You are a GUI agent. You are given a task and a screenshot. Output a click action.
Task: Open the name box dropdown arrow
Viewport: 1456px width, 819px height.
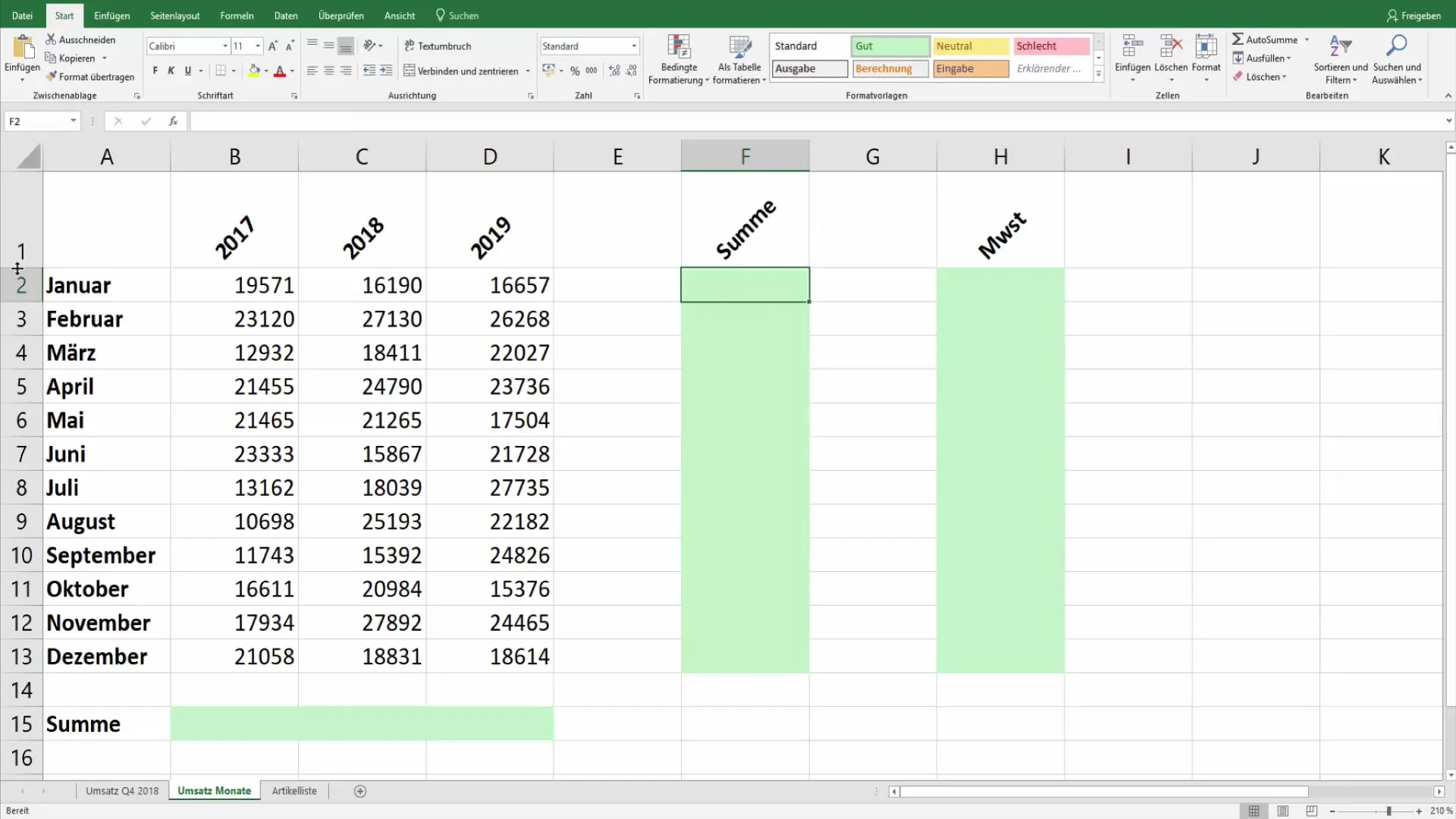pos(73,121)
